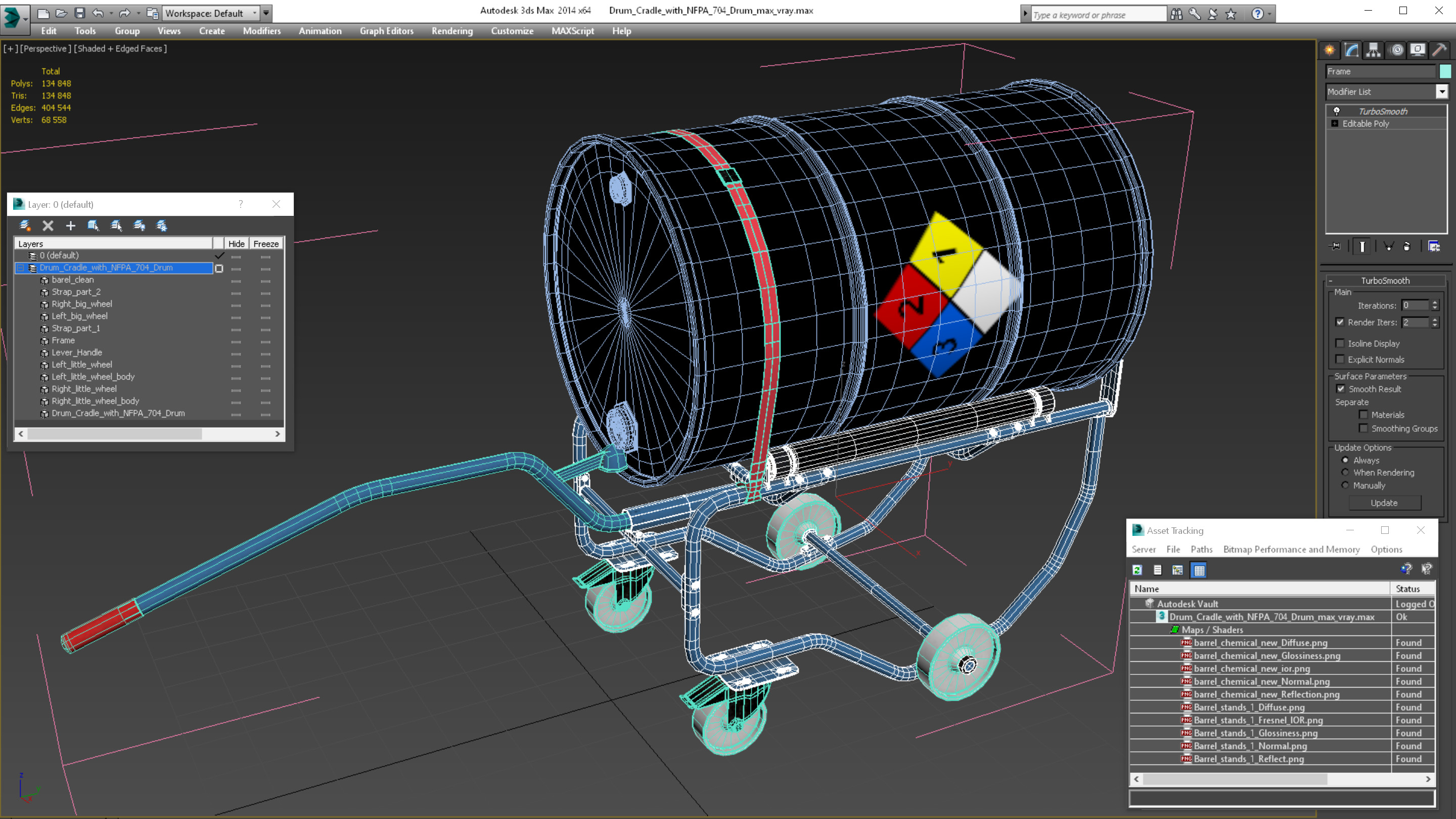The image size is (1456, 819).
Task: Enable Explicit Normals checkbox
Action: click(x=1340, y=359)
